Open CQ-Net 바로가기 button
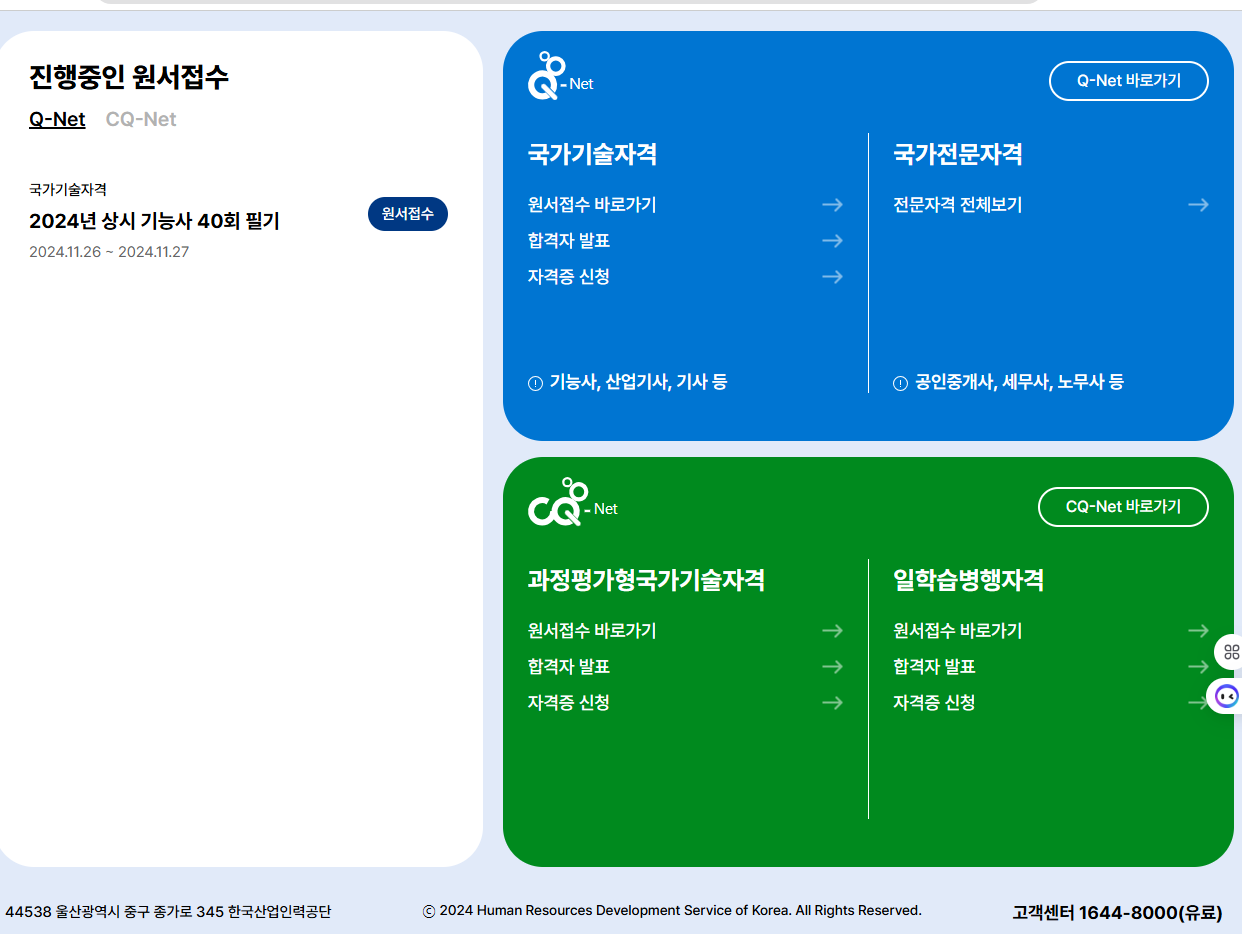This screenshot has width=1242, height=934. 1123,507
